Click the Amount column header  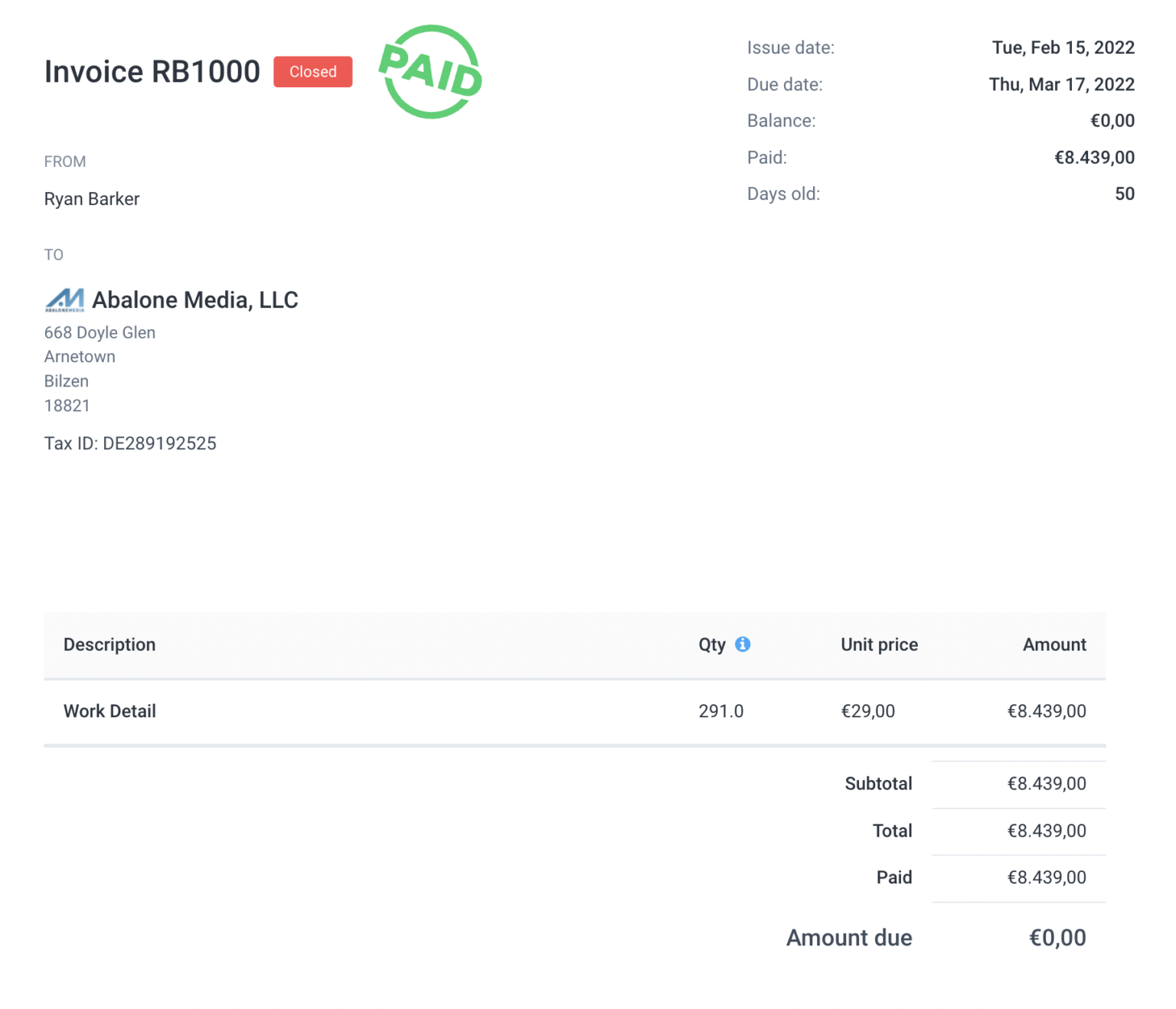click(1054, 644)
